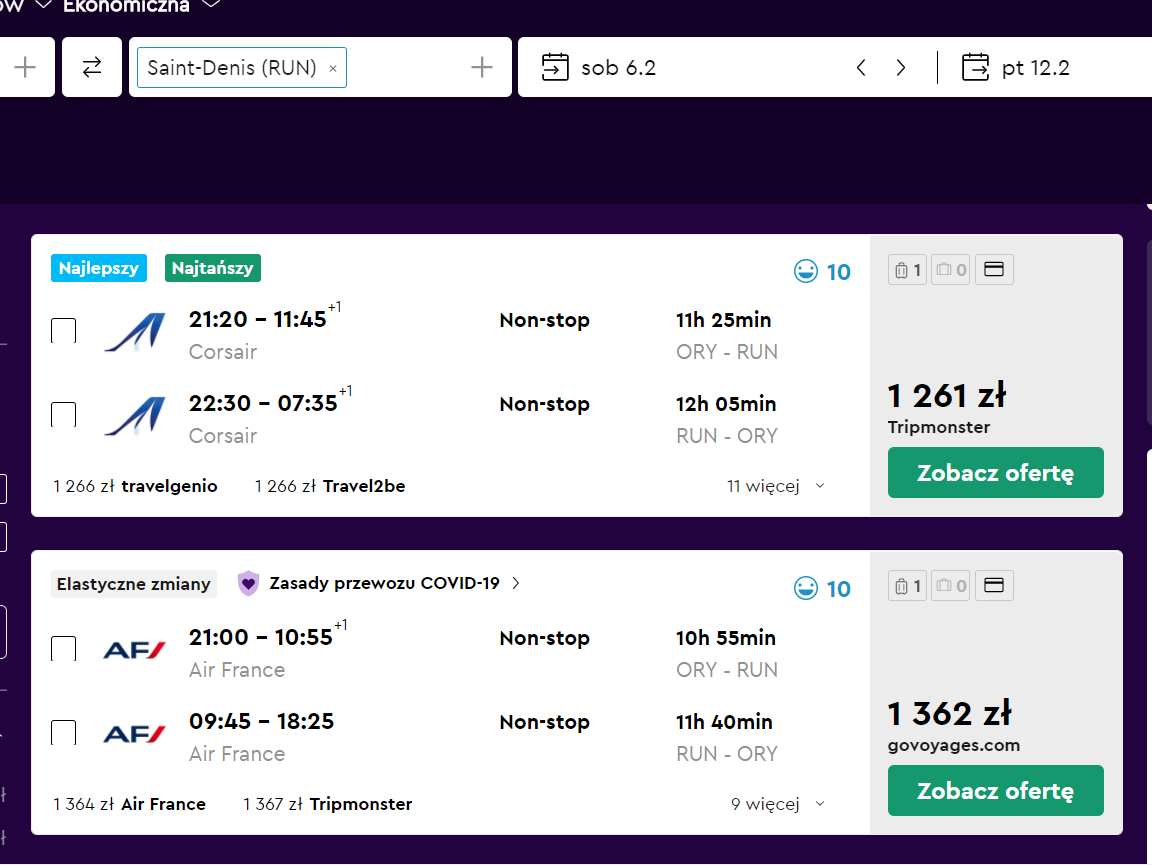Check the Corsair 22:30 – 07:35 flight checkbox
Image resolution: width=1152 pixels, height=865 pixels.
pos(63,414)
